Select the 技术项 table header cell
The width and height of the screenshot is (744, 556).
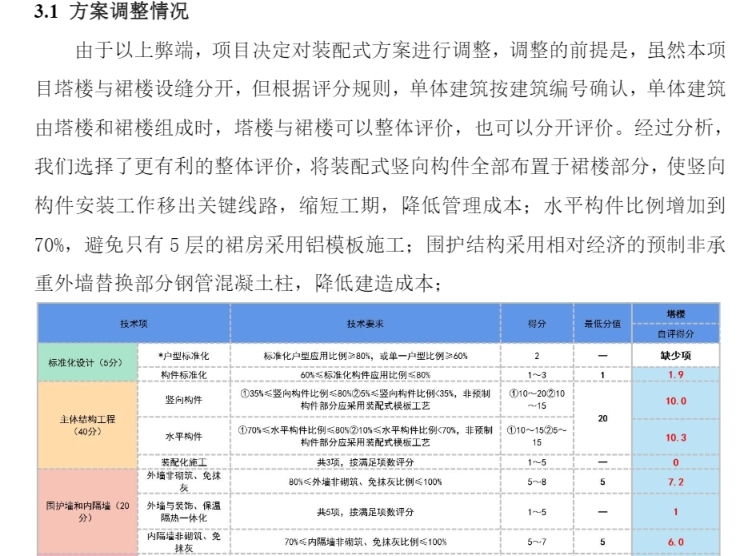click(134, 325)
